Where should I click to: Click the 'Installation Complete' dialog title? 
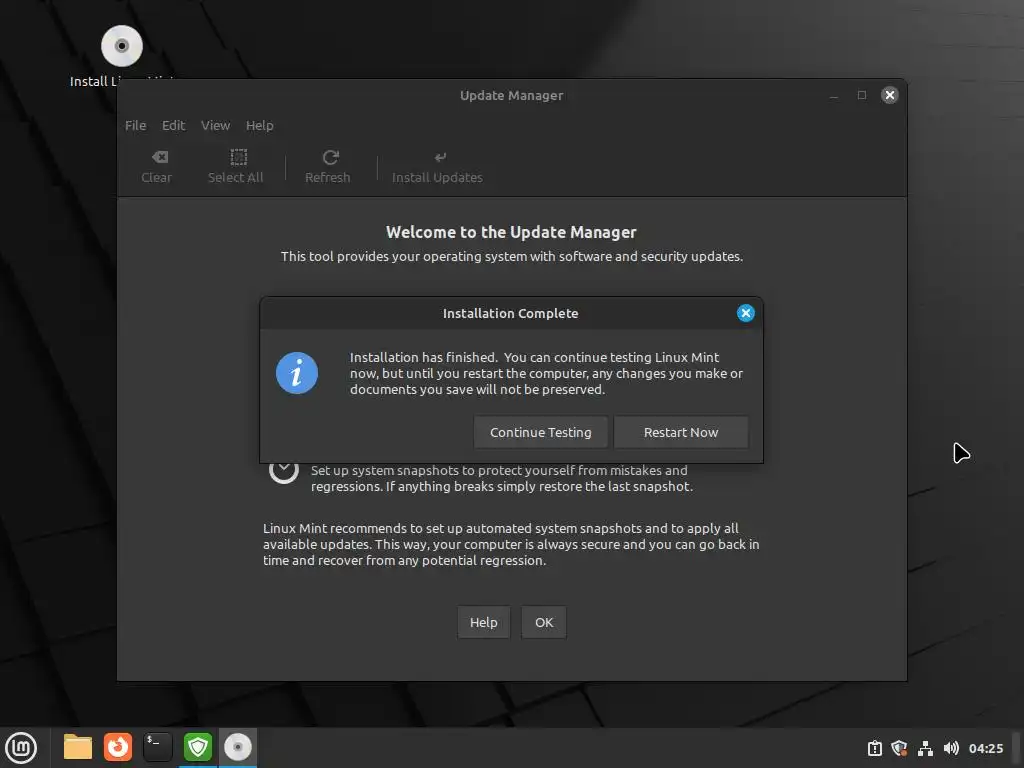510,313
